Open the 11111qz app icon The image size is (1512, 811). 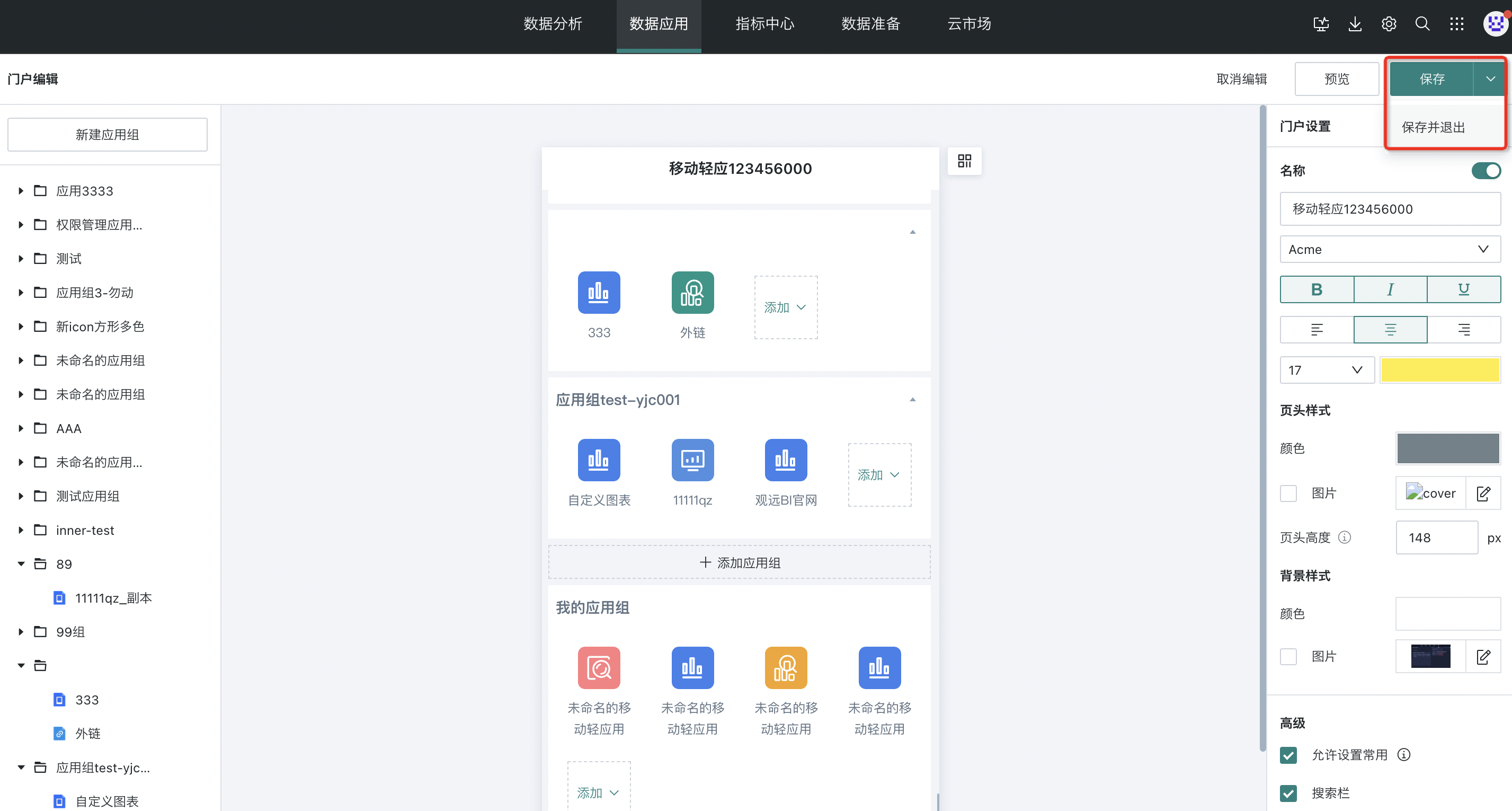pos(692,460)
